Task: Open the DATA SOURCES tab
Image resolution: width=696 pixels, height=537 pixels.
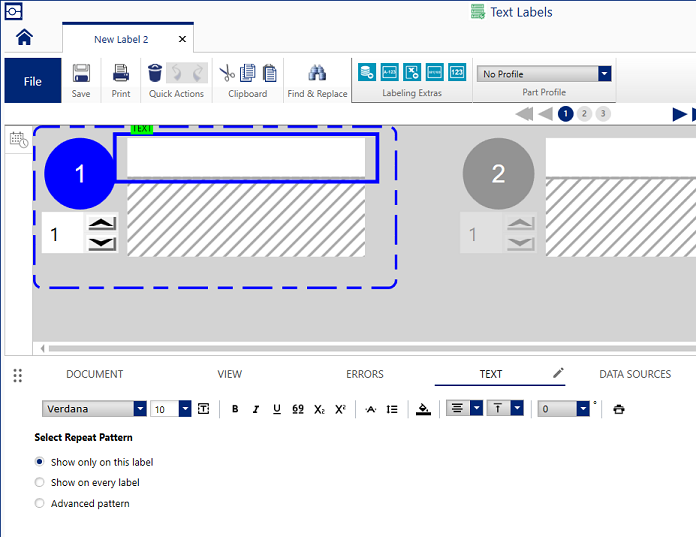Action: 635,374
